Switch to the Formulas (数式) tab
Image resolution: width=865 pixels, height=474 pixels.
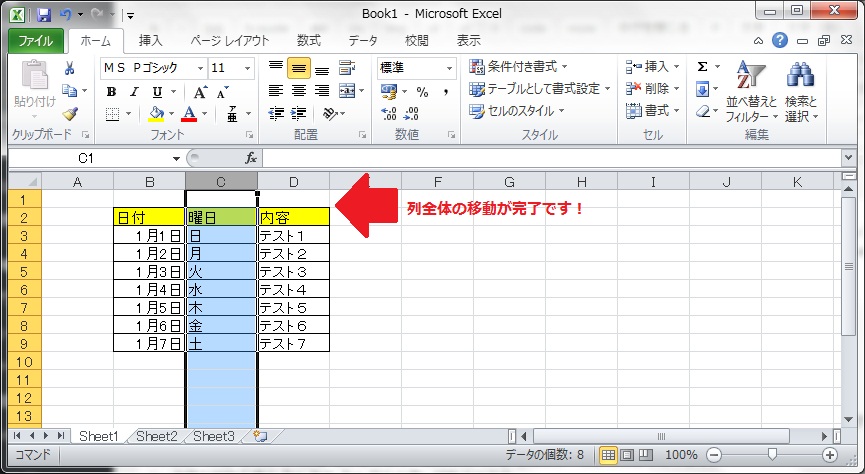(308, 41)
